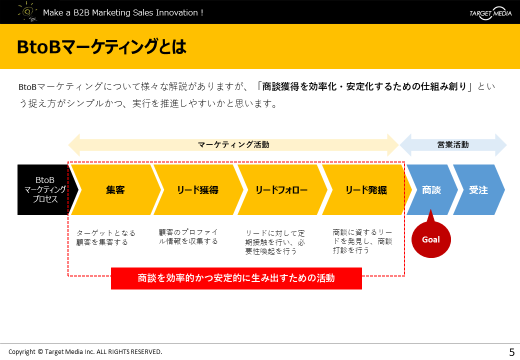Click the Copyright Target Media footer text

(x=85, y=352)
